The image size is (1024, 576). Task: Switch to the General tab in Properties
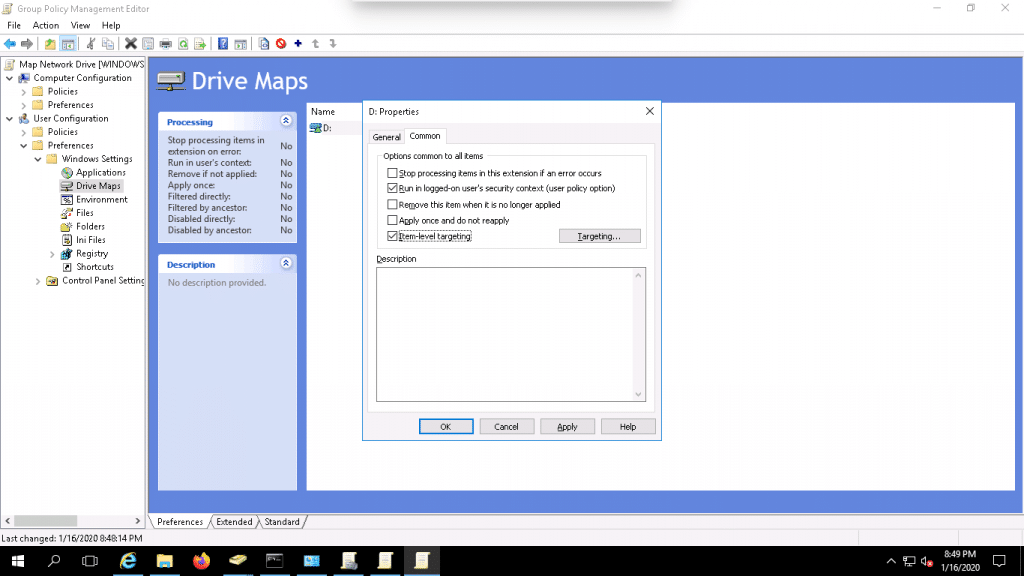pos(386,137)
